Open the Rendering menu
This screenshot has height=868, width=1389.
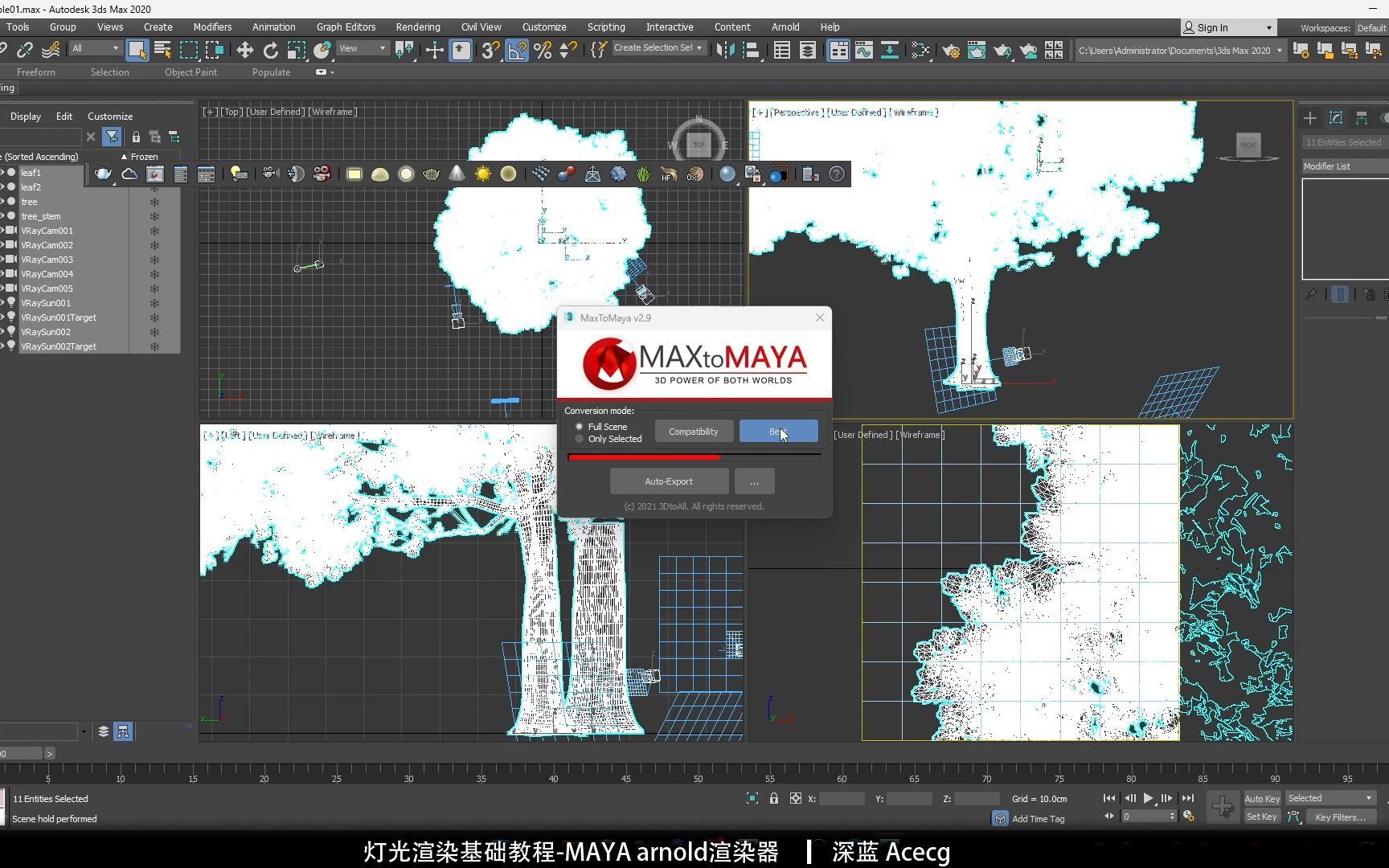418,27
